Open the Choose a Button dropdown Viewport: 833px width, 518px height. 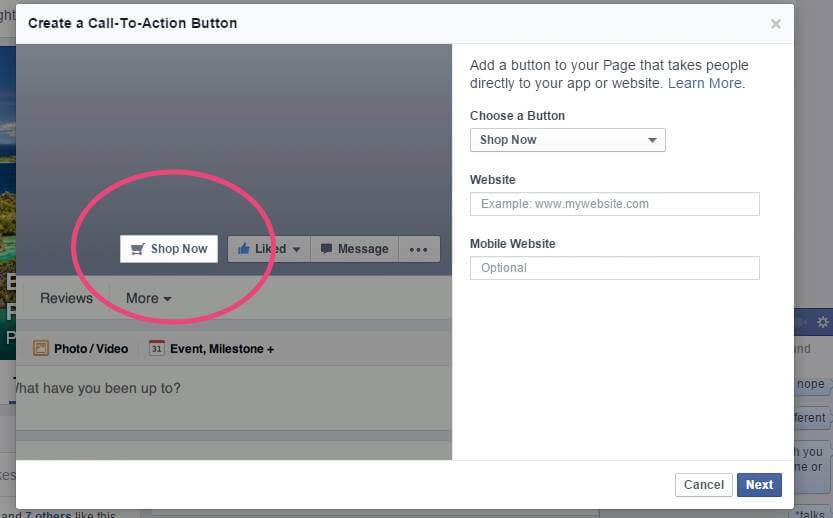pyautogui.click(x=567, y=140)
